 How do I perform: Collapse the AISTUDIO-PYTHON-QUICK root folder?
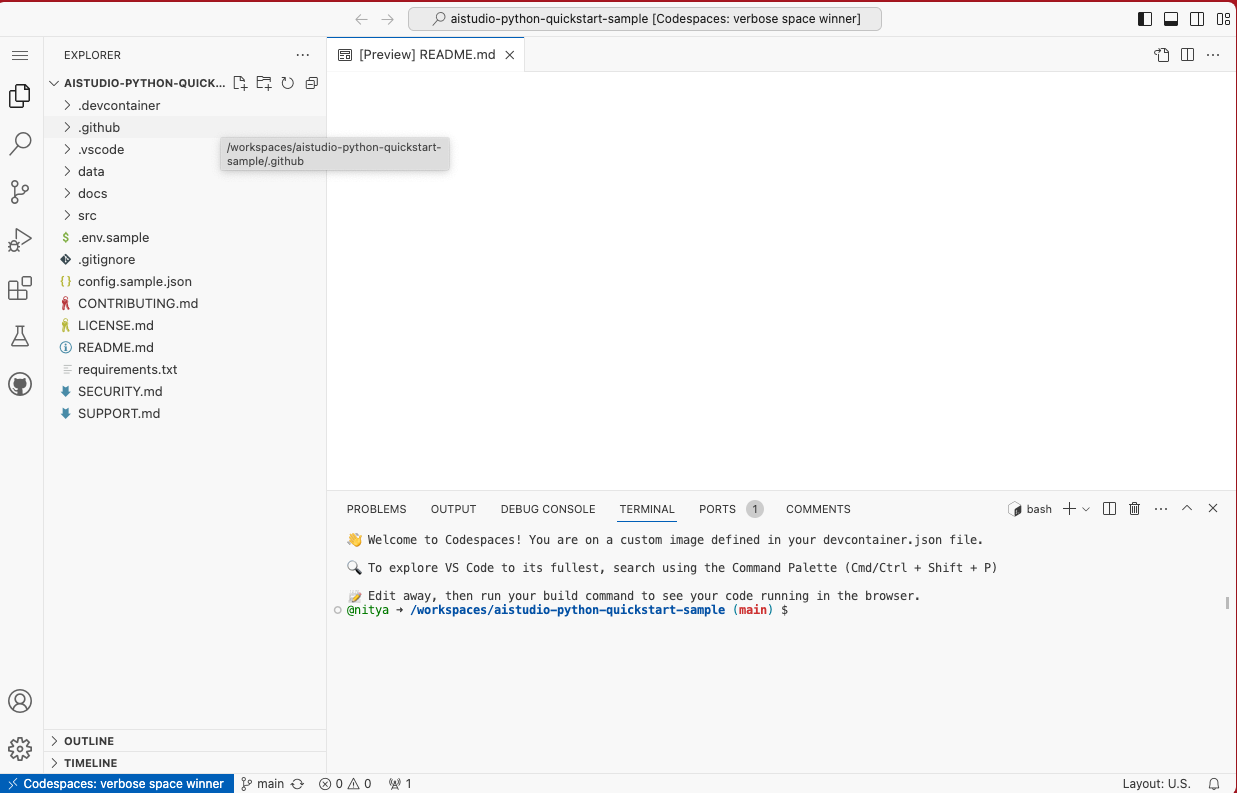point(137,83)
